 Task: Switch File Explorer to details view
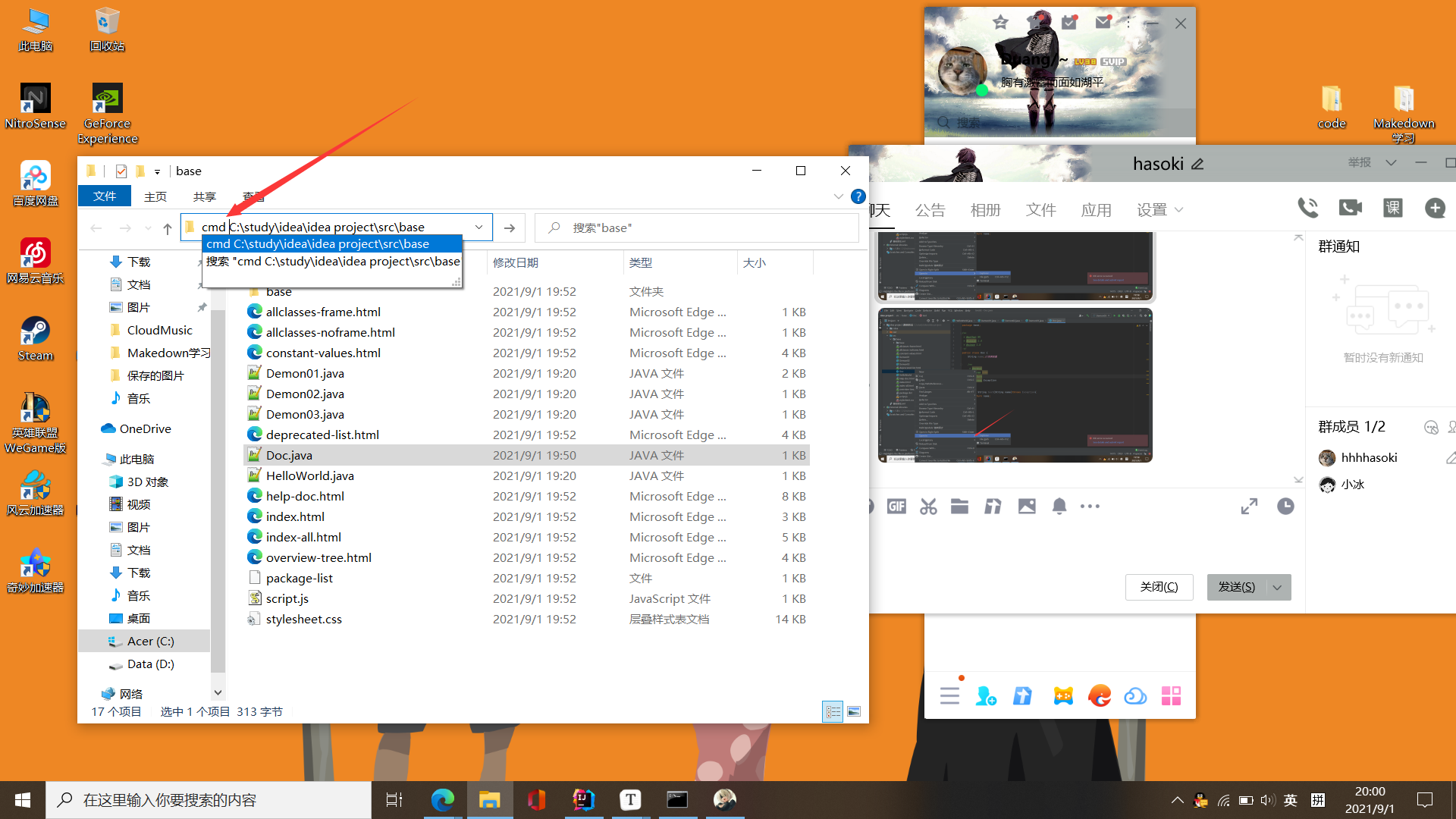pos(833,711)
